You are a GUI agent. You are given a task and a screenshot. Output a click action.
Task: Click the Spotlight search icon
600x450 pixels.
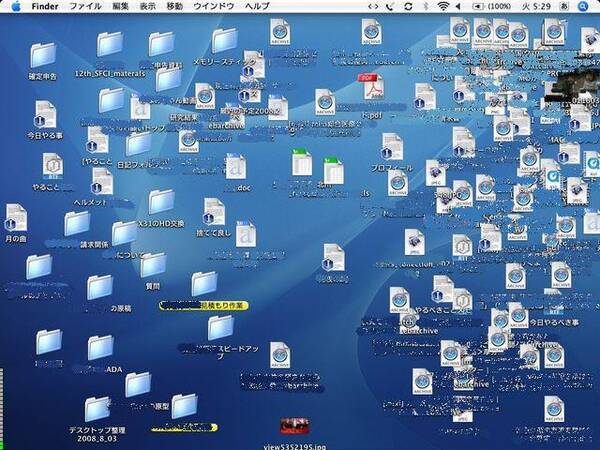pos(589,6)
